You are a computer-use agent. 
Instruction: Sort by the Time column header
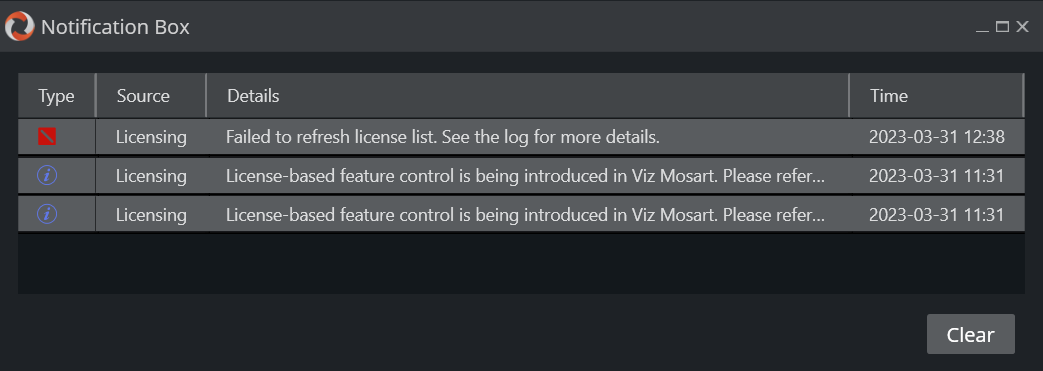pyautogui.click(x=937, y=96)
